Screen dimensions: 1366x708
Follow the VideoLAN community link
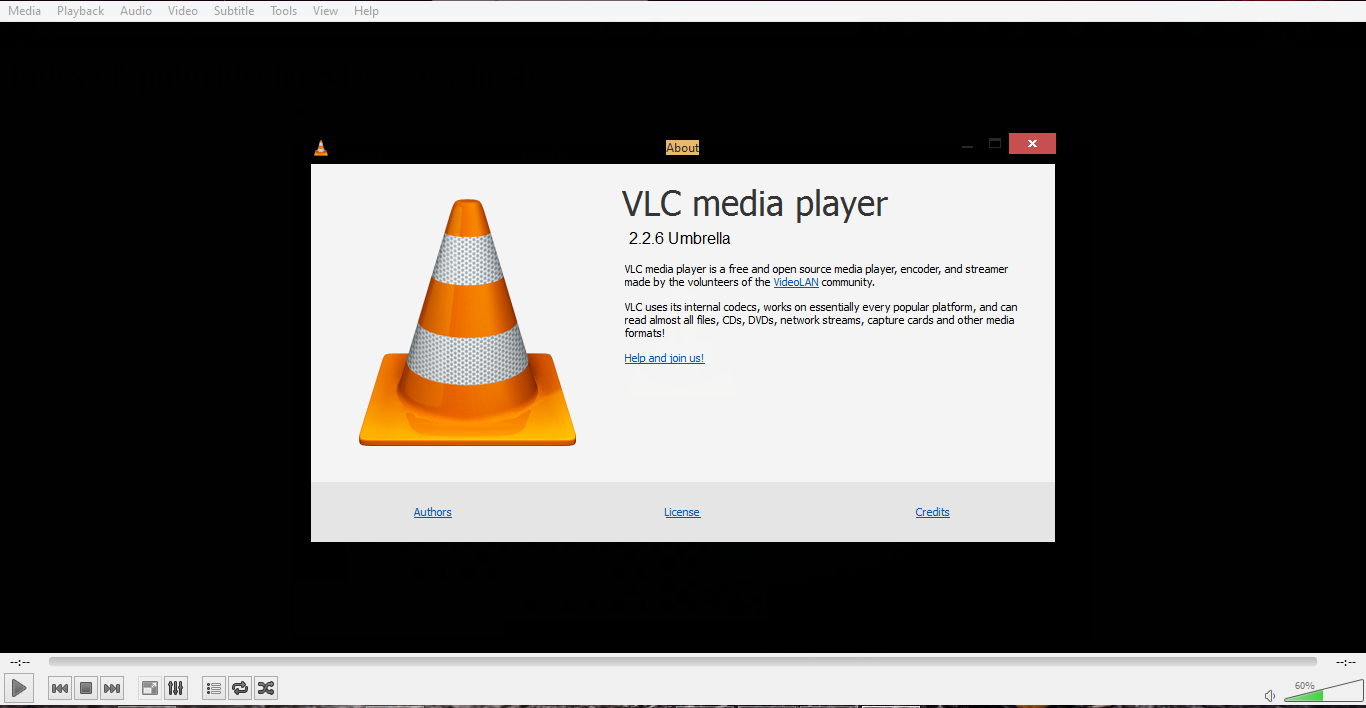click(x=796, y=282)
